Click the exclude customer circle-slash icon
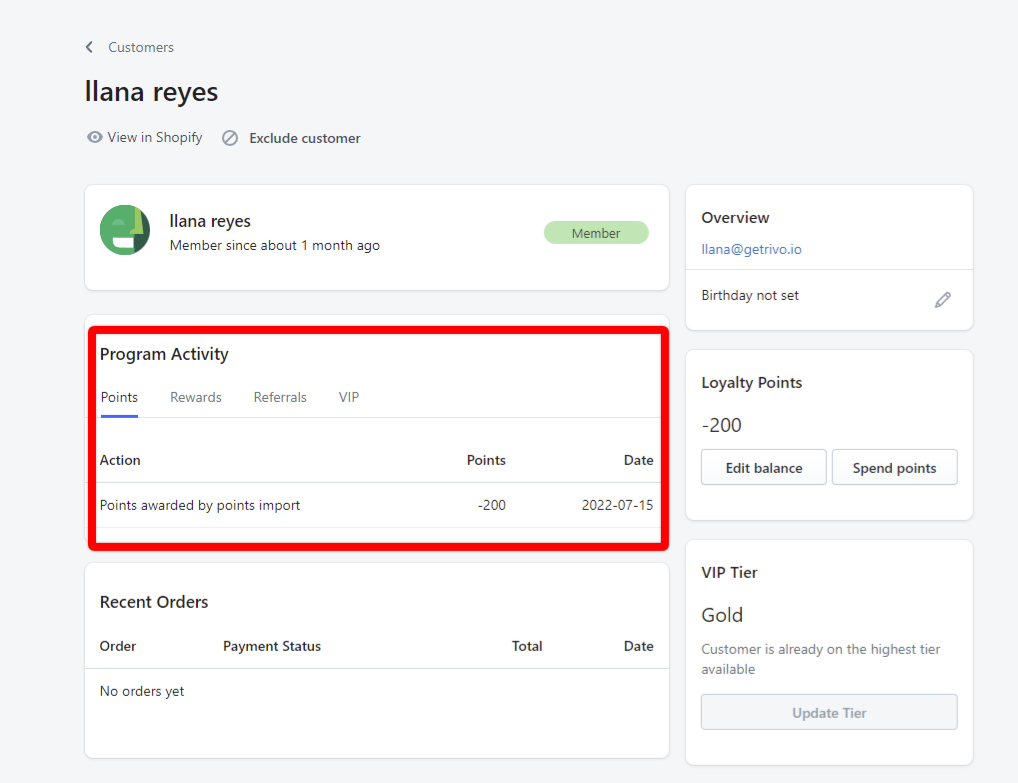The image size is (1018, 783). click(230, 138)
